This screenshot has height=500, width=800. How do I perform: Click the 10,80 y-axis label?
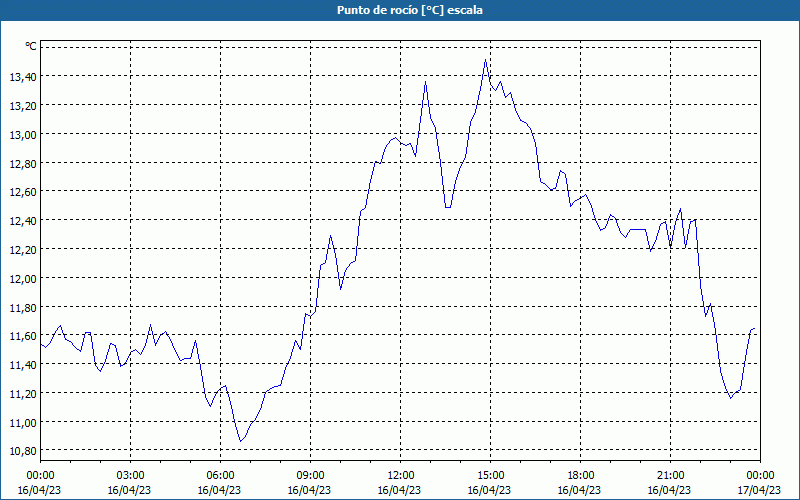click(x=23, y=452)
